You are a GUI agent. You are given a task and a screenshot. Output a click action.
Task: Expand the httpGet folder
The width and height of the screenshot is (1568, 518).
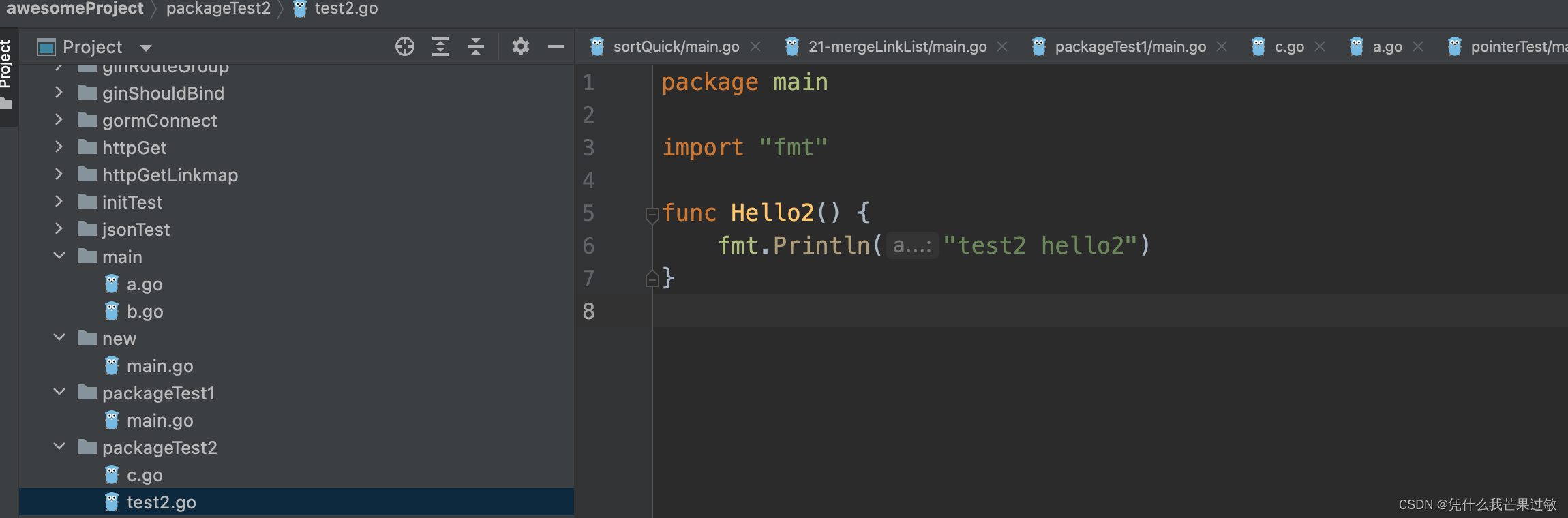point(59,147)
